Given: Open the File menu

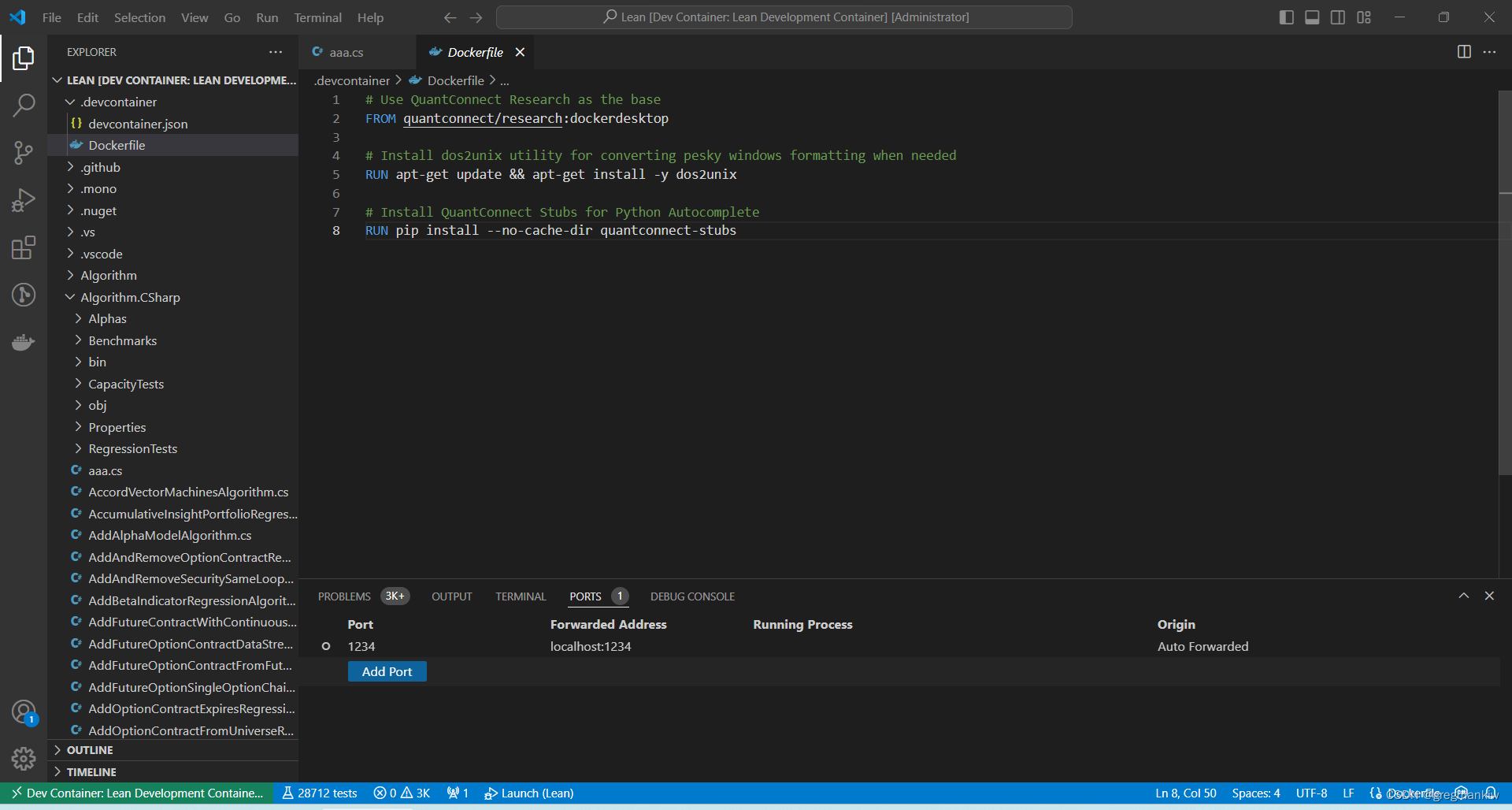Looking at the screenshot, I should (x=52, y=17).
